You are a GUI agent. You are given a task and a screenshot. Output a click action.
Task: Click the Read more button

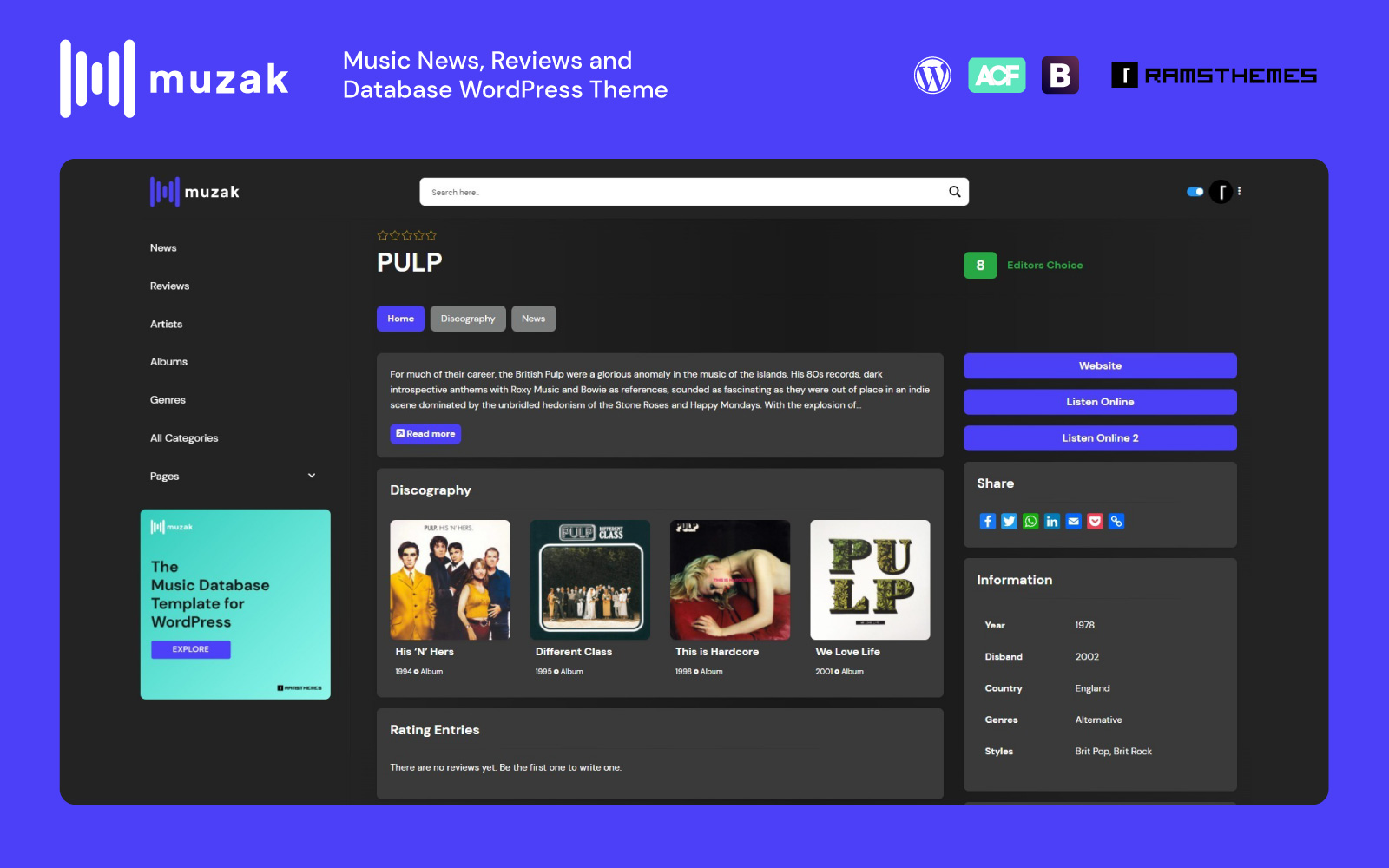point(425,434)
